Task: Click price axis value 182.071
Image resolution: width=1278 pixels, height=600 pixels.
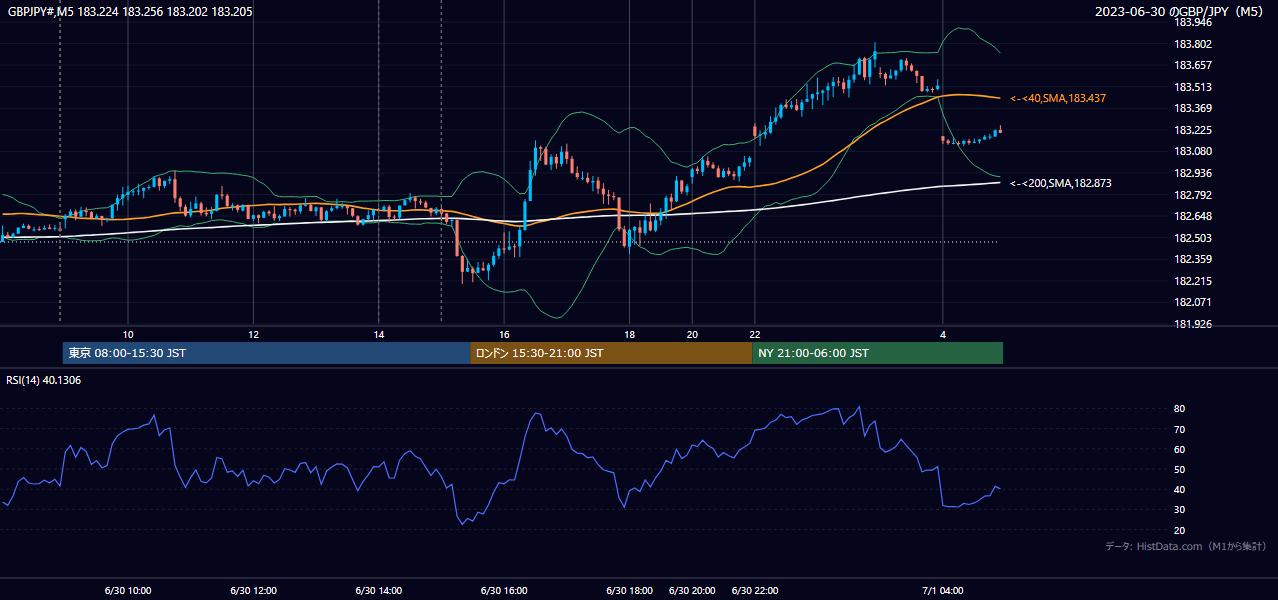Action: (x=1192, y=302)
